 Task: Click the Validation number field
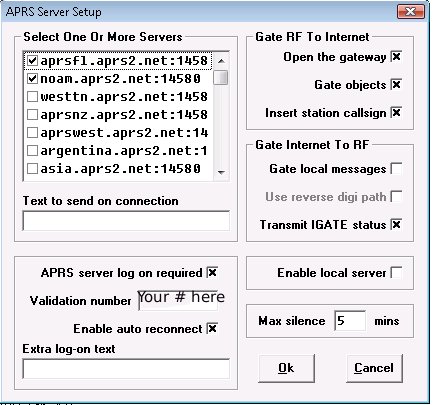coord(178,301)
